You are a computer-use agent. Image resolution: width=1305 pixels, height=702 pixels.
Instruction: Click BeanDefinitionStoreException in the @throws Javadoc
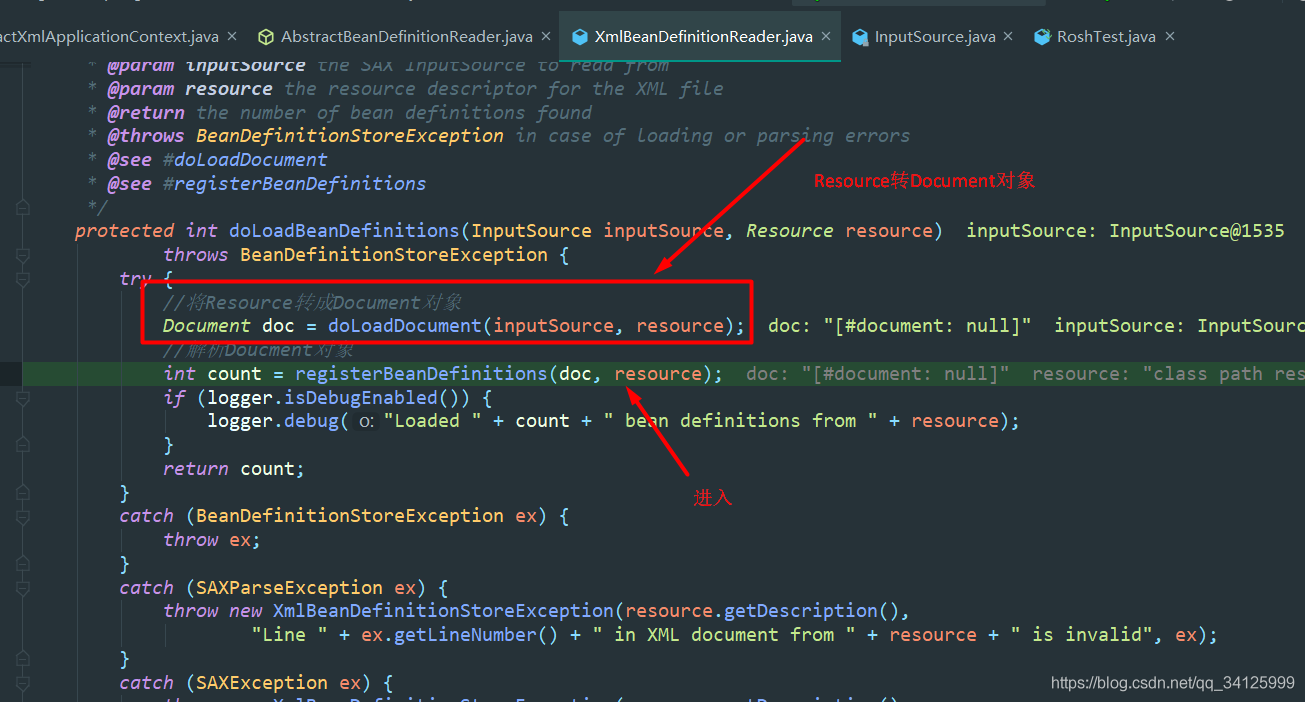click(x=350, y=136)
